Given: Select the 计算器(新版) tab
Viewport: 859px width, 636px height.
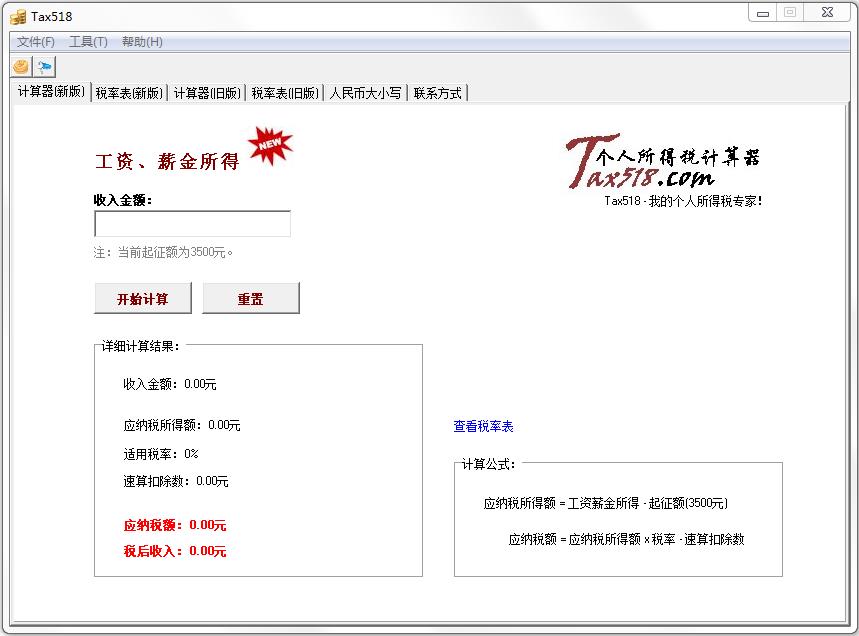Looking at the screenshot, I should 51,91.
